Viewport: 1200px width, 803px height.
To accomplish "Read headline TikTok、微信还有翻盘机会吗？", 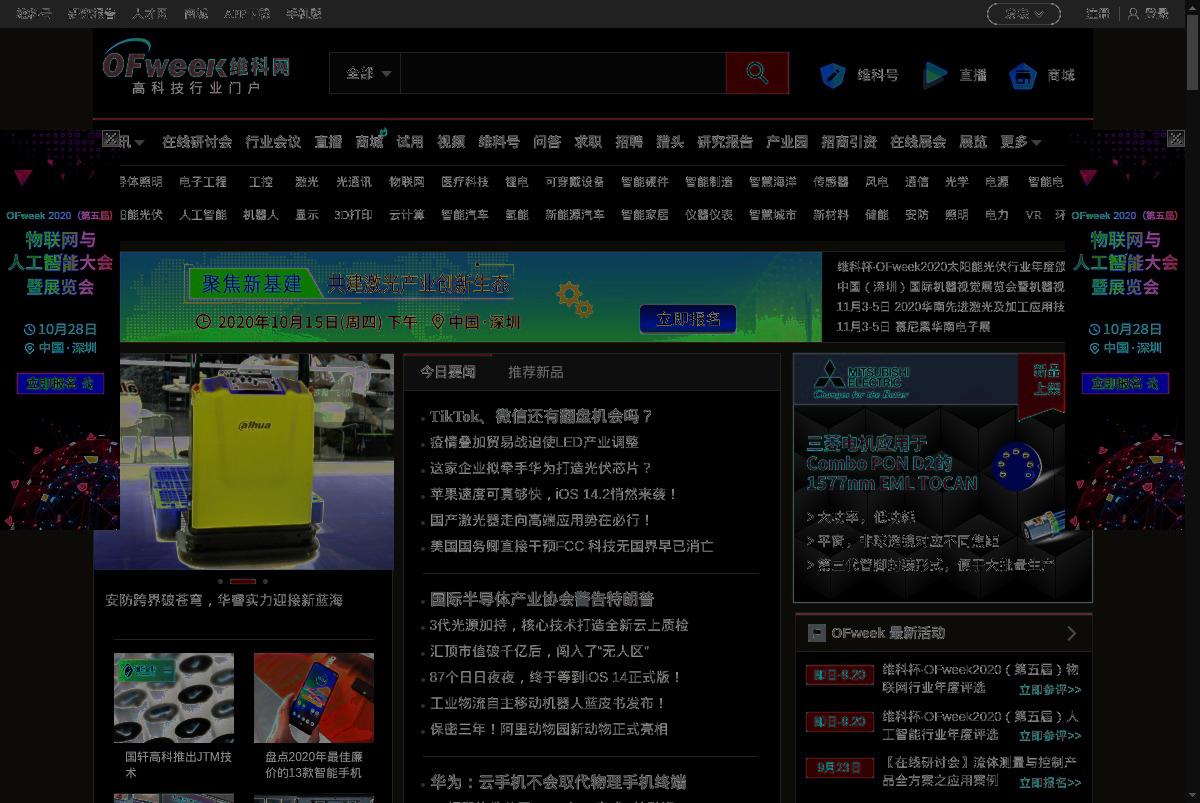I will 541,416.
